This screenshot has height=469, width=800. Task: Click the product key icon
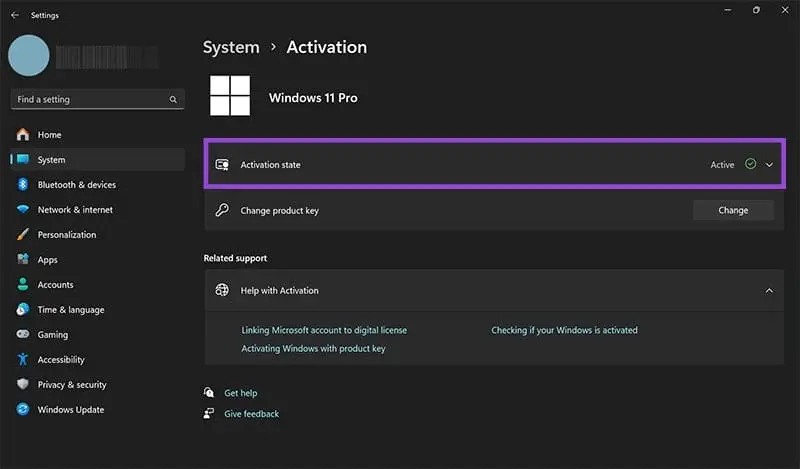(222, 210)
